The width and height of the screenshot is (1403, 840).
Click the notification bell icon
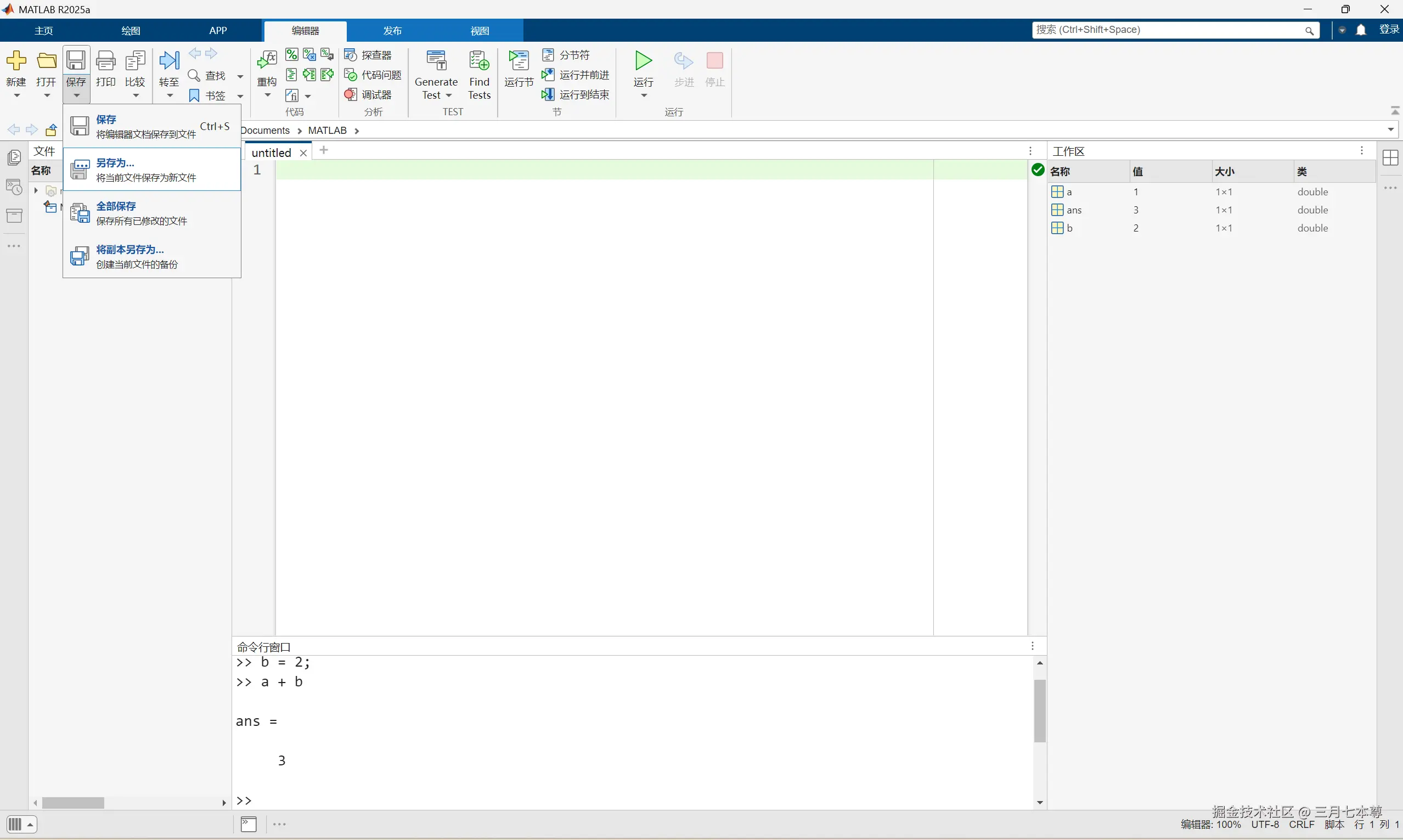click(x=1361, y=30)
